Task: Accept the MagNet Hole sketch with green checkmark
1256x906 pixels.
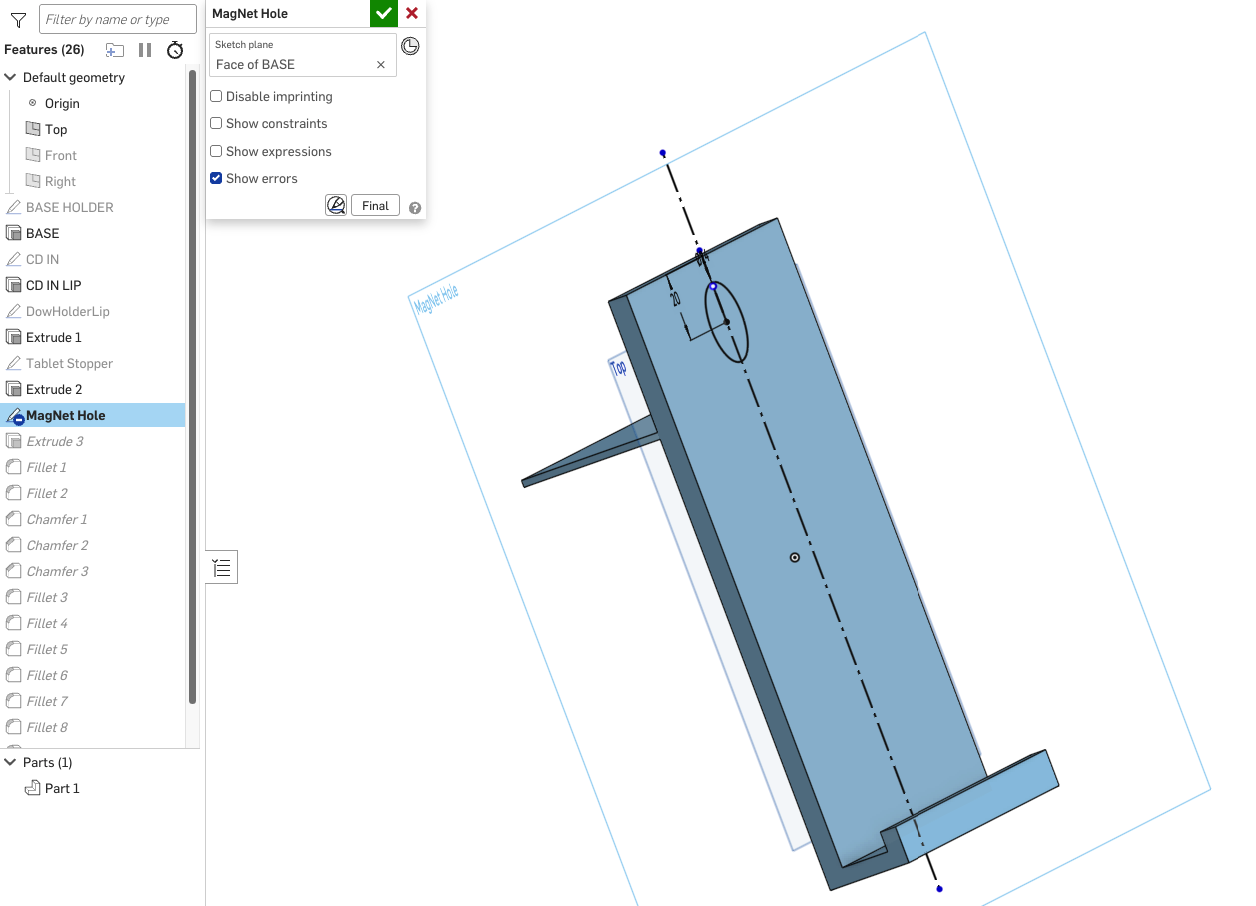Action: tap(383, 14)
